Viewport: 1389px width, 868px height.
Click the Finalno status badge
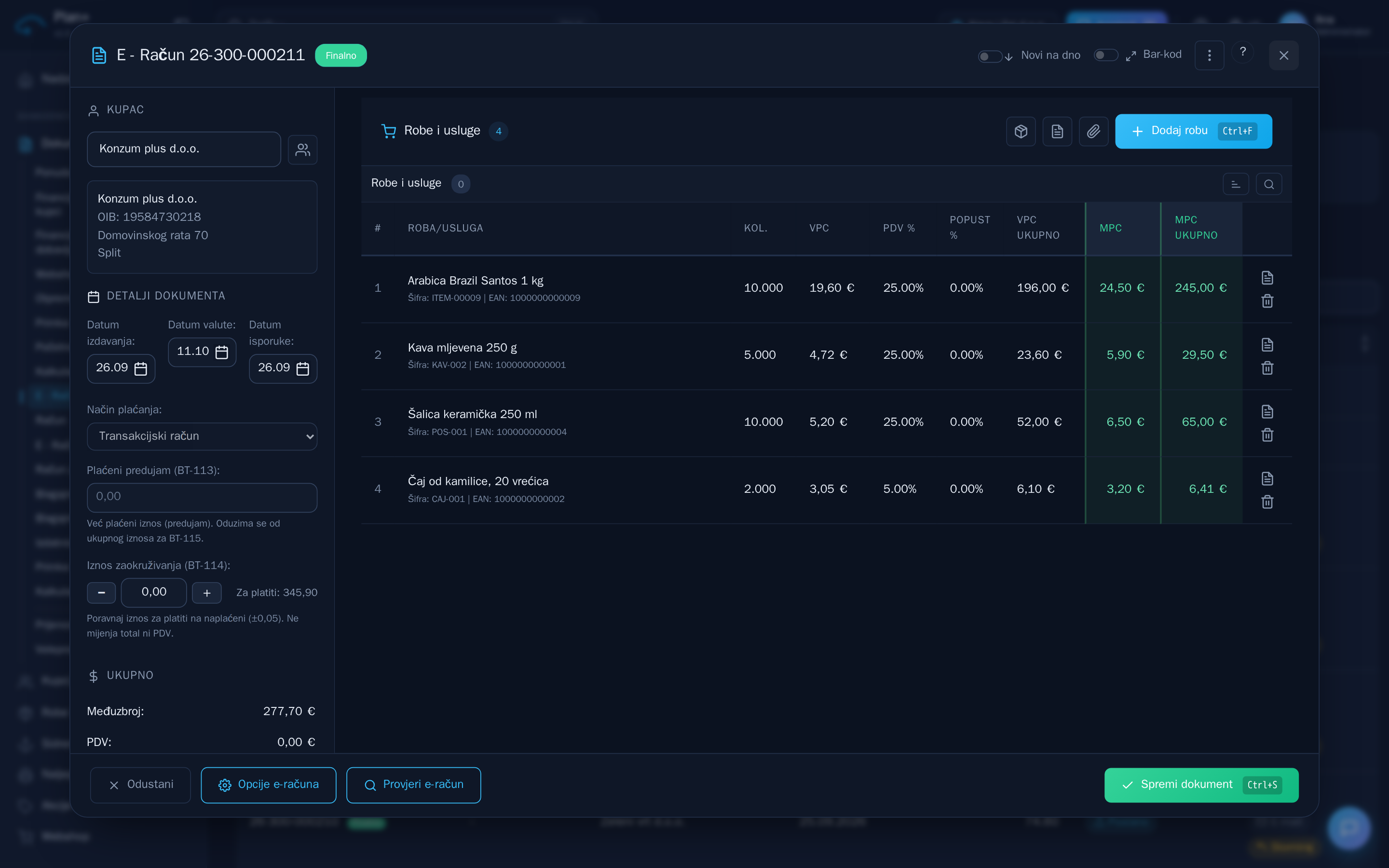(x=341, y=55)
